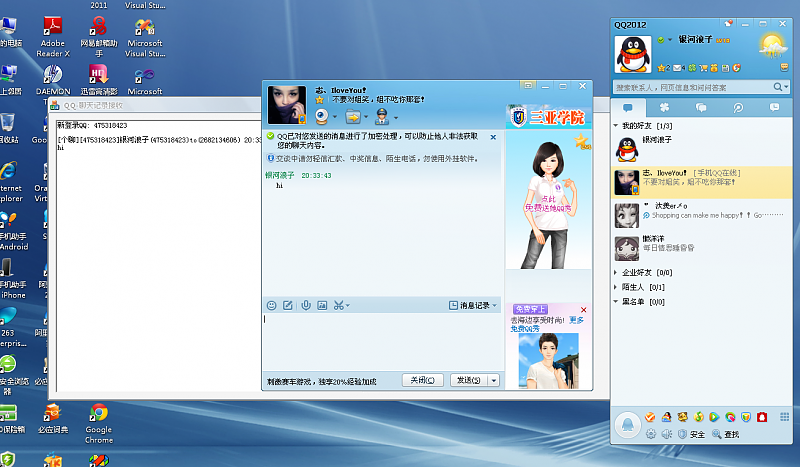Click in the chat message input area
Viewport: 800px width, 467px height.
(x=383, y=341)
